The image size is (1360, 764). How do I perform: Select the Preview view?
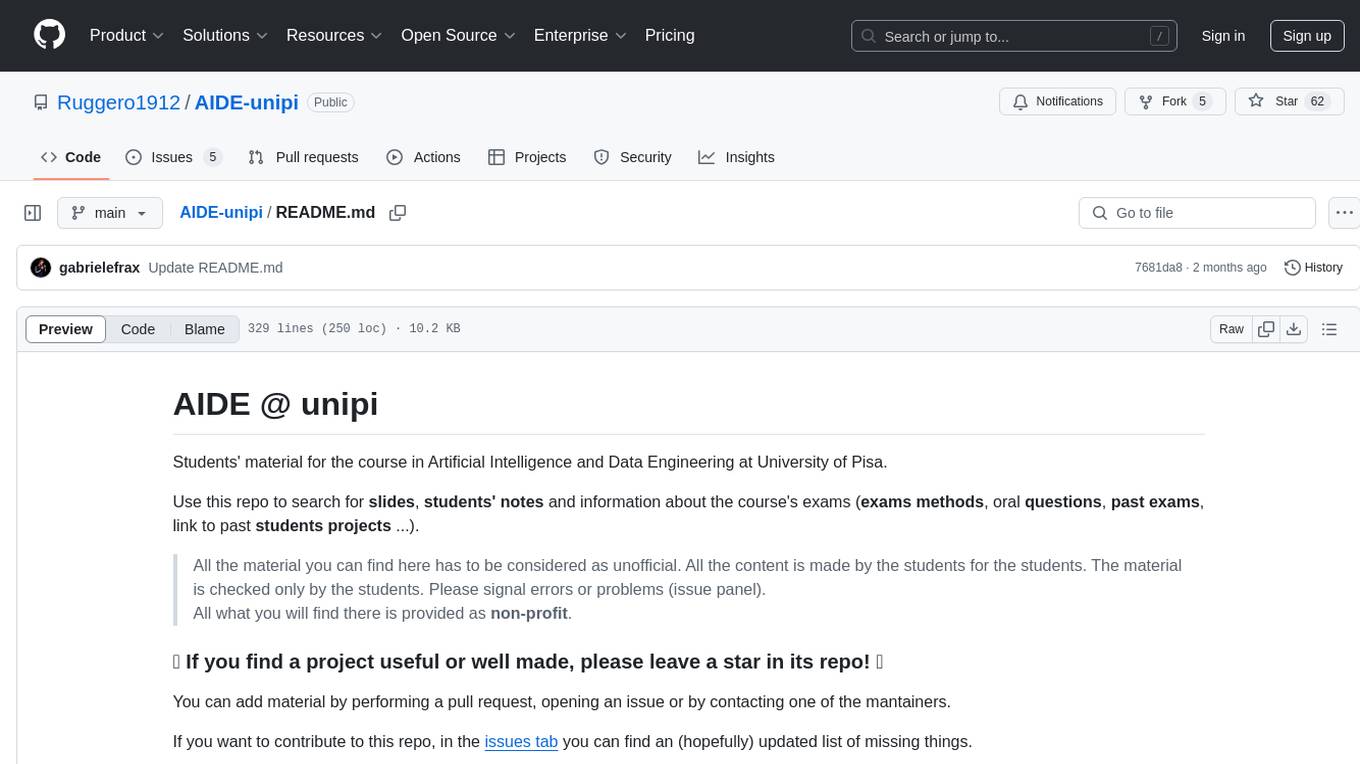click(66, 329)
